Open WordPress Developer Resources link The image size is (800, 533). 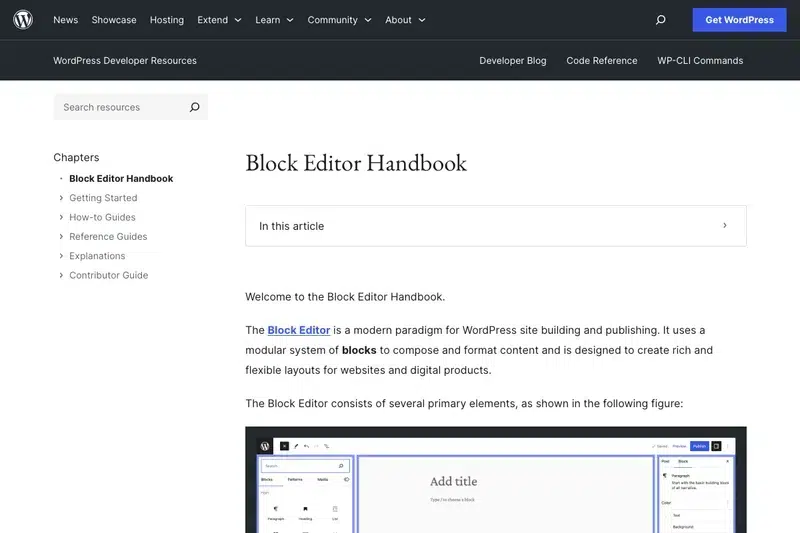125,61
